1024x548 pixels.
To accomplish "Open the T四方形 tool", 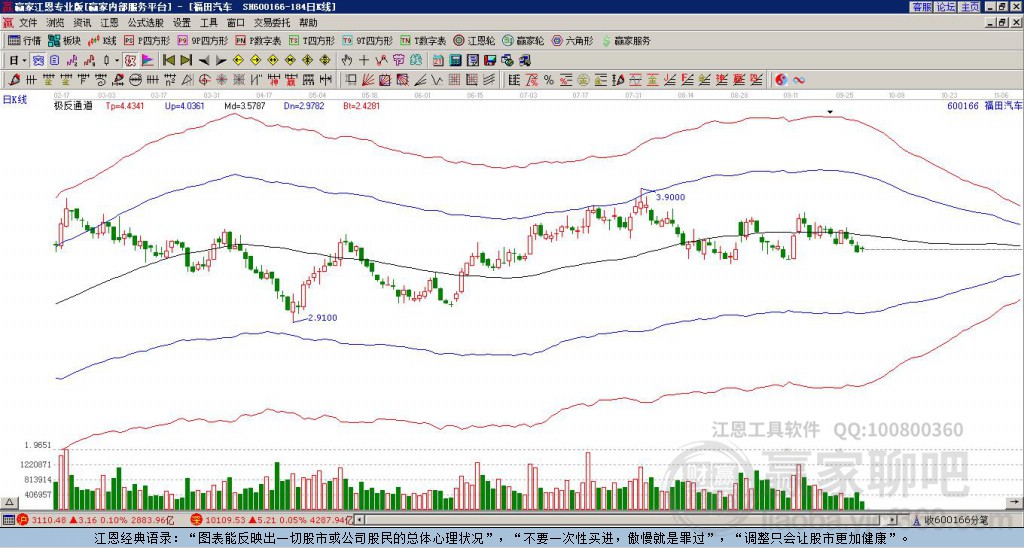I will [x=312, y=40].
